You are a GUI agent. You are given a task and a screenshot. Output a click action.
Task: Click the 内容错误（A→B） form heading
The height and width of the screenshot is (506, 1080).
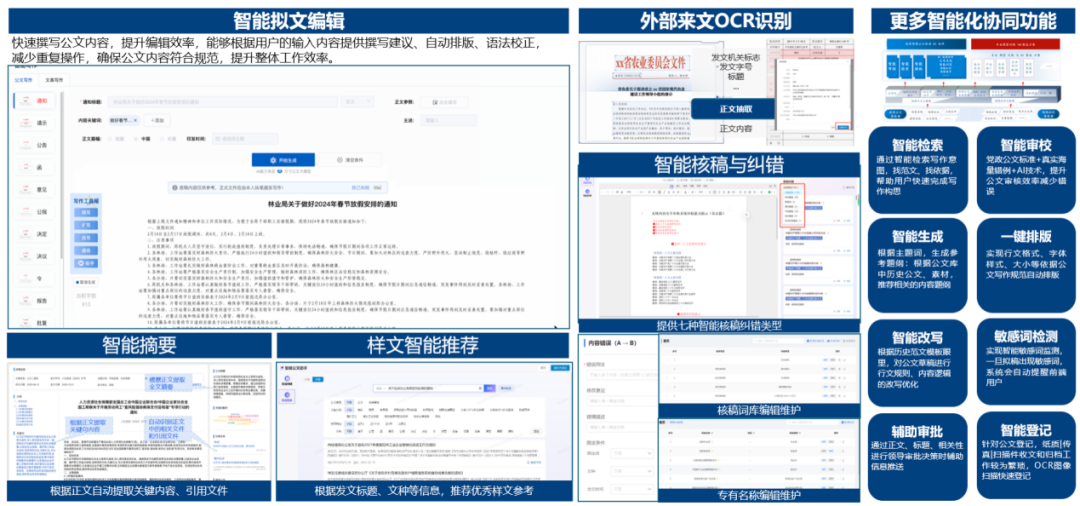click(x=612, y=343)
